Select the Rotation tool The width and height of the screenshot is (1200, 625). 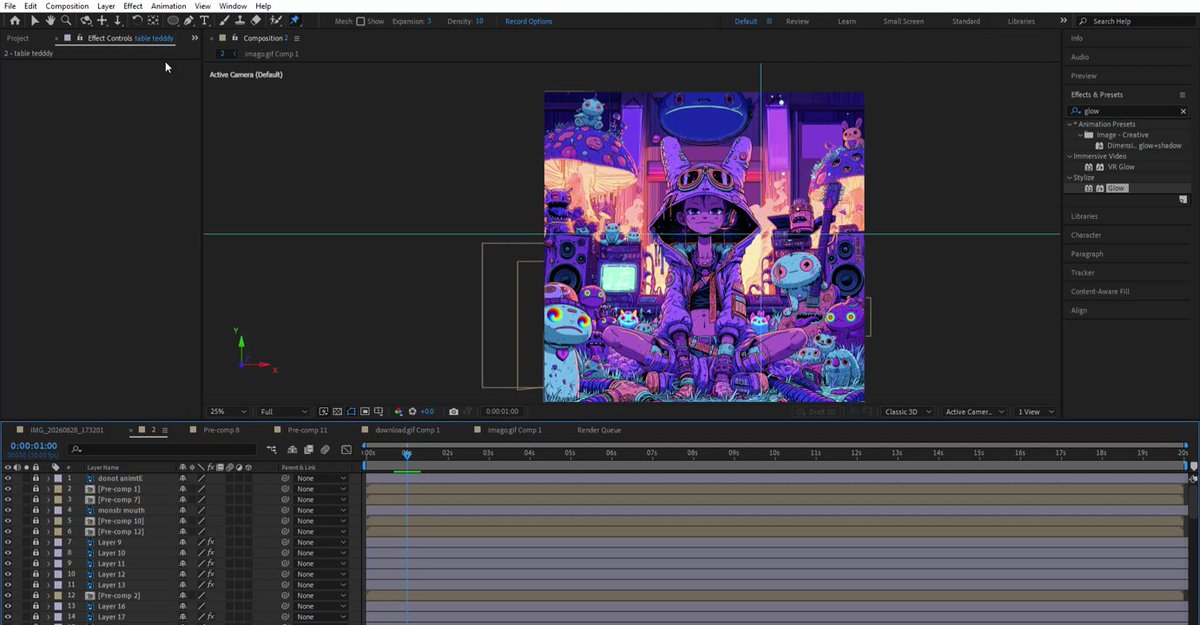pos(138,20)
